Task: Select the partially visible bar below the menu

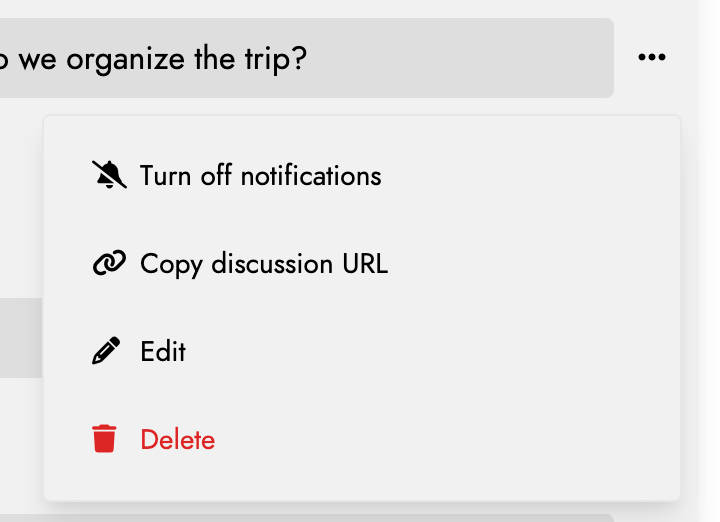Action: (x=307, y=517)
